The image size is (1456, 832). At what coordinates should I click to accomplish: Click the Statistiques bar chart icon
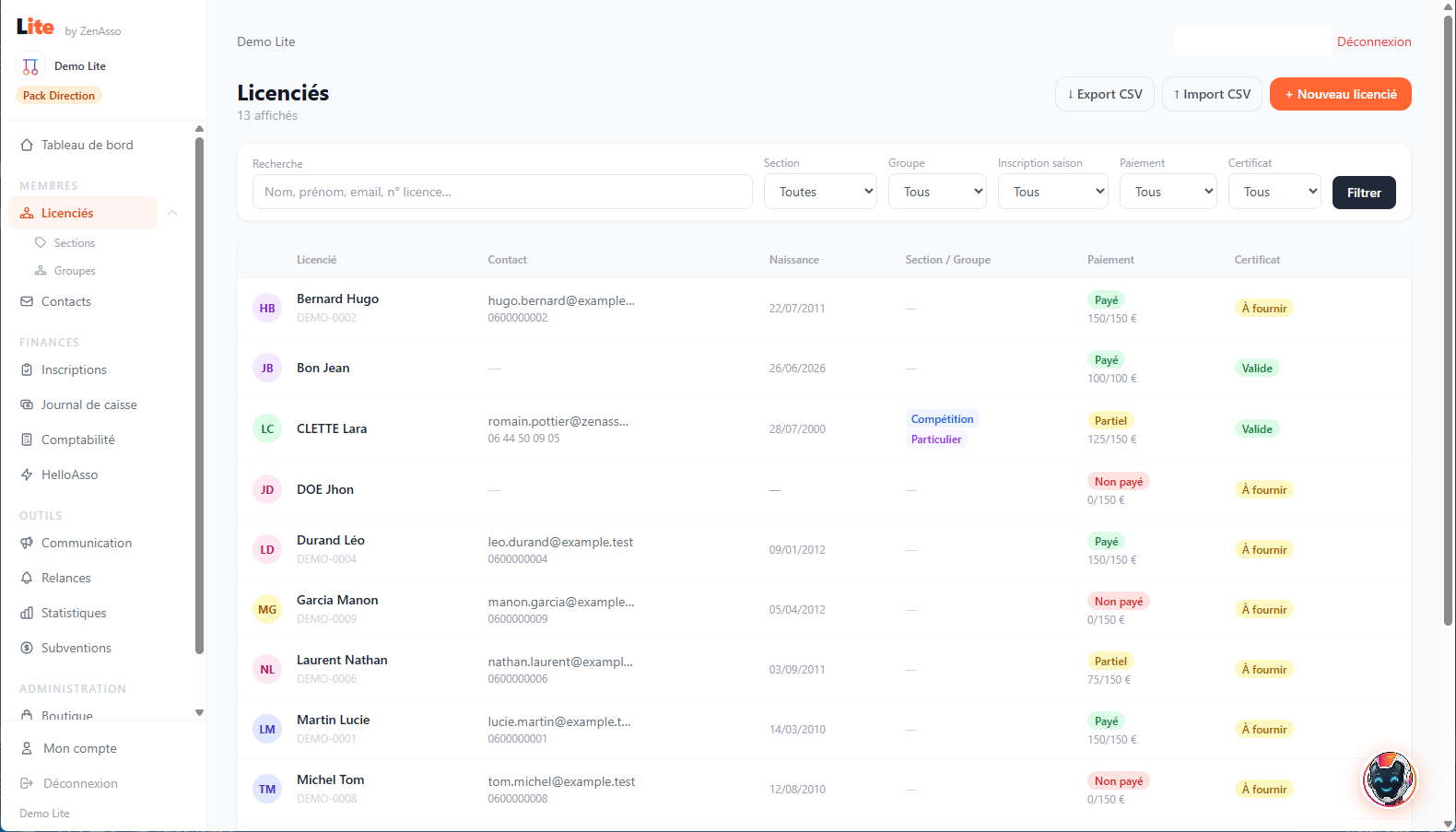27,613
